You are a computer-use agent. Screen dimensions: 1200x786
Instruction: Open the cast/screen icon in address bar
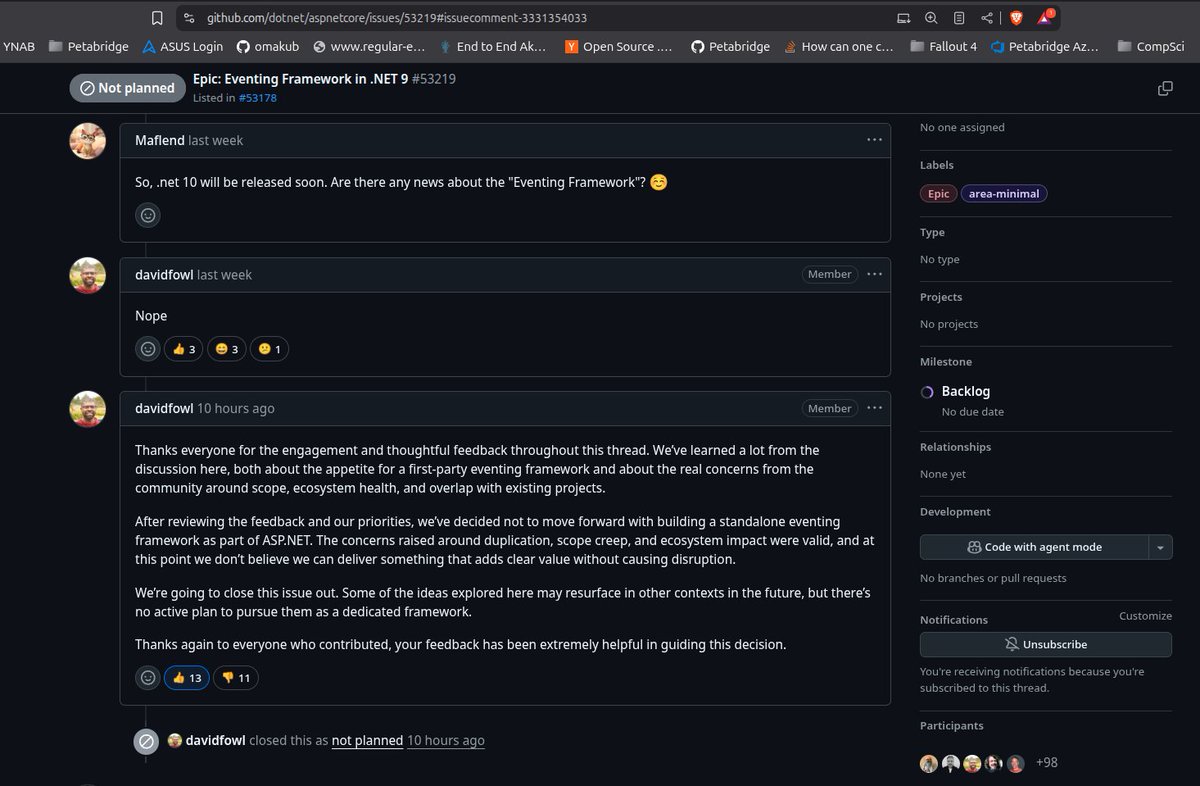(904, 18)
